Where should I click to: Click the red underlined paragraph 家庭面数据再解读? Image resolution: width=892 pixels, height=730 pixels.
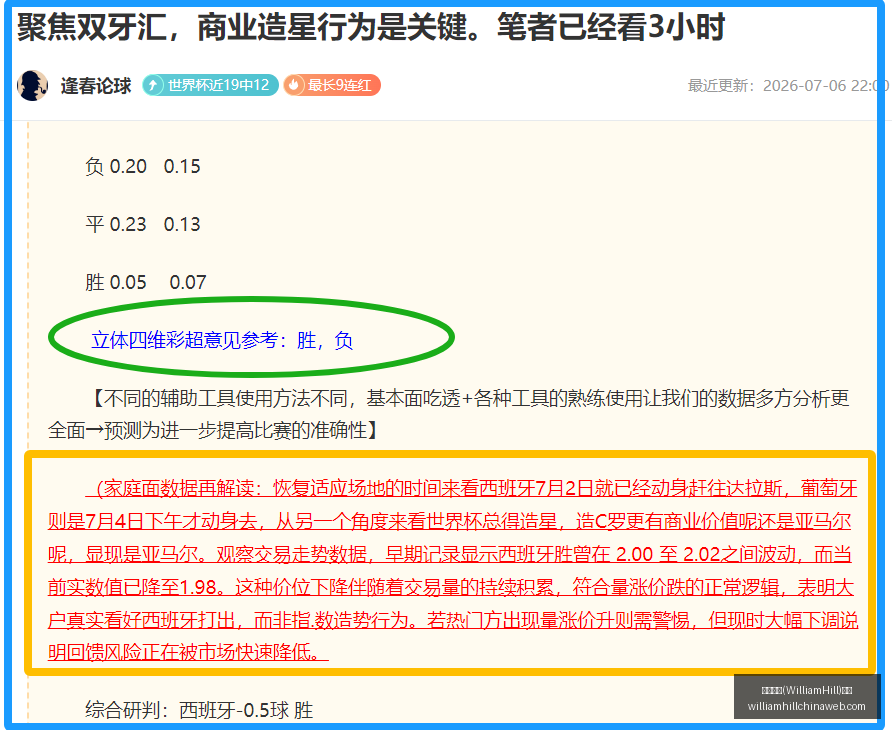(x=452, y=570)
